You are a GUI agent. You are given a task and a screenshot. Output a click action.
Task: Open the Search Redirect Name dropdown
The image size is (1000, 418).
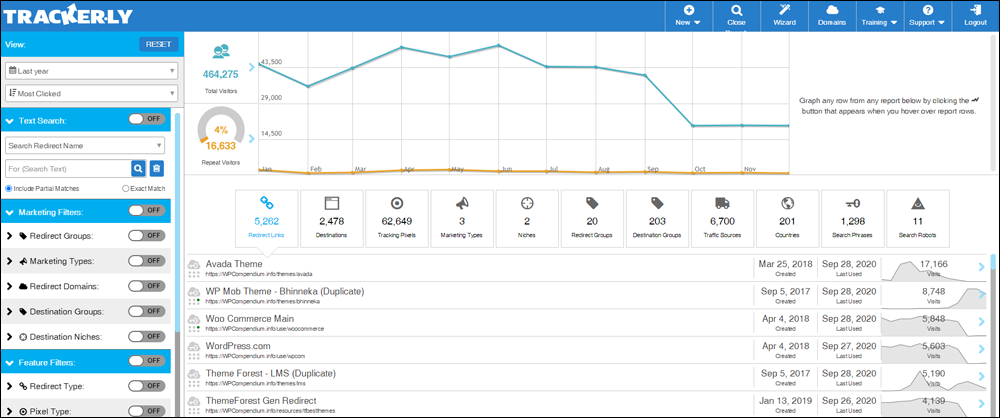[85, 146]
